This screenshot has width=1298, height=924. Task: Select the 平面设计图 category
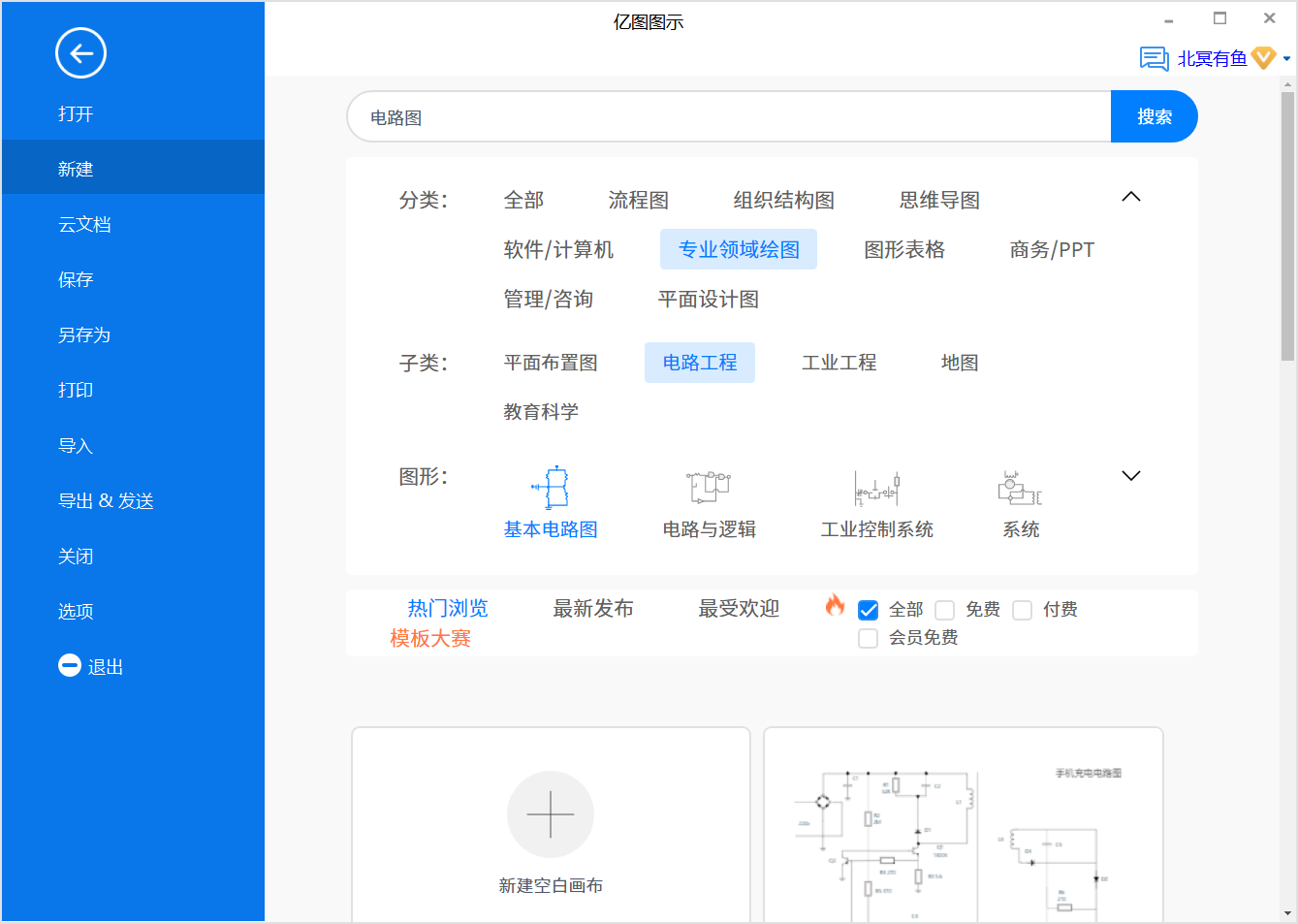[x=709, y=299]
